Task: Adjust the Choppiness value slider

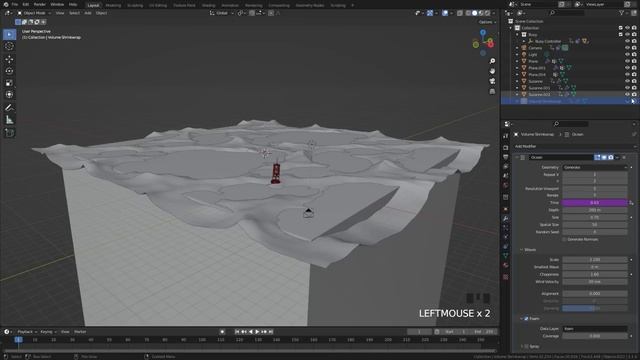Action: [x=595, y=274]
